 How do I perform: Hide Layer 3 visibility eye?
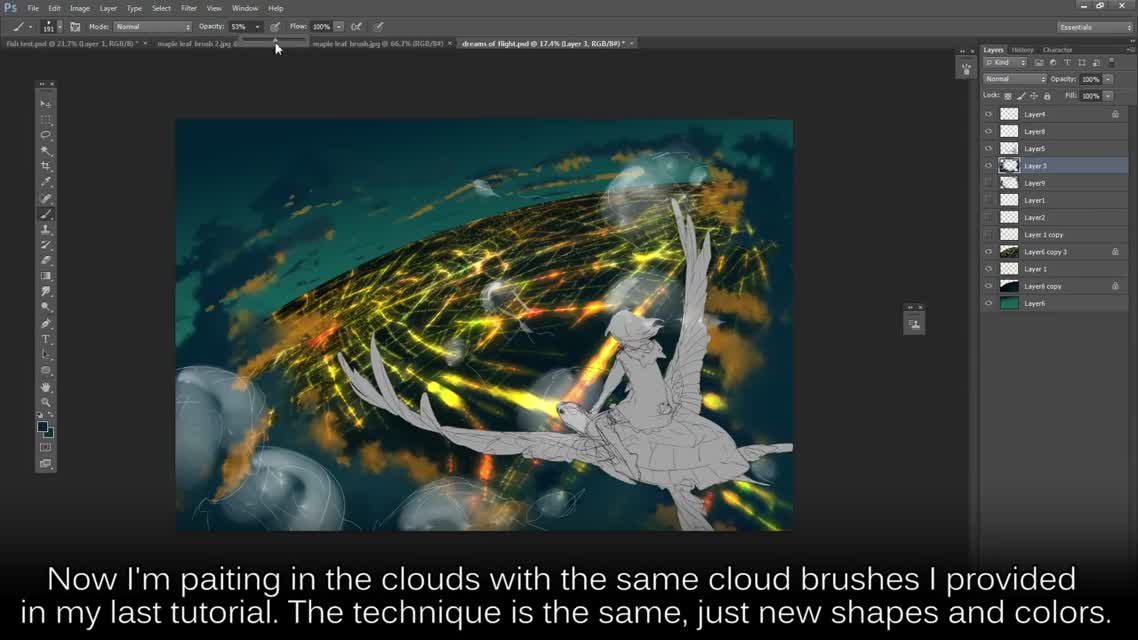(988, 166)
